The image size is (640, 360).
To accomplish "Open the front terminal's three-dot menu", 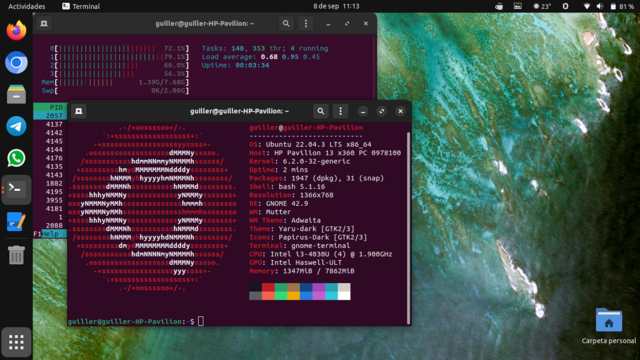I will [x=340, y=111].
